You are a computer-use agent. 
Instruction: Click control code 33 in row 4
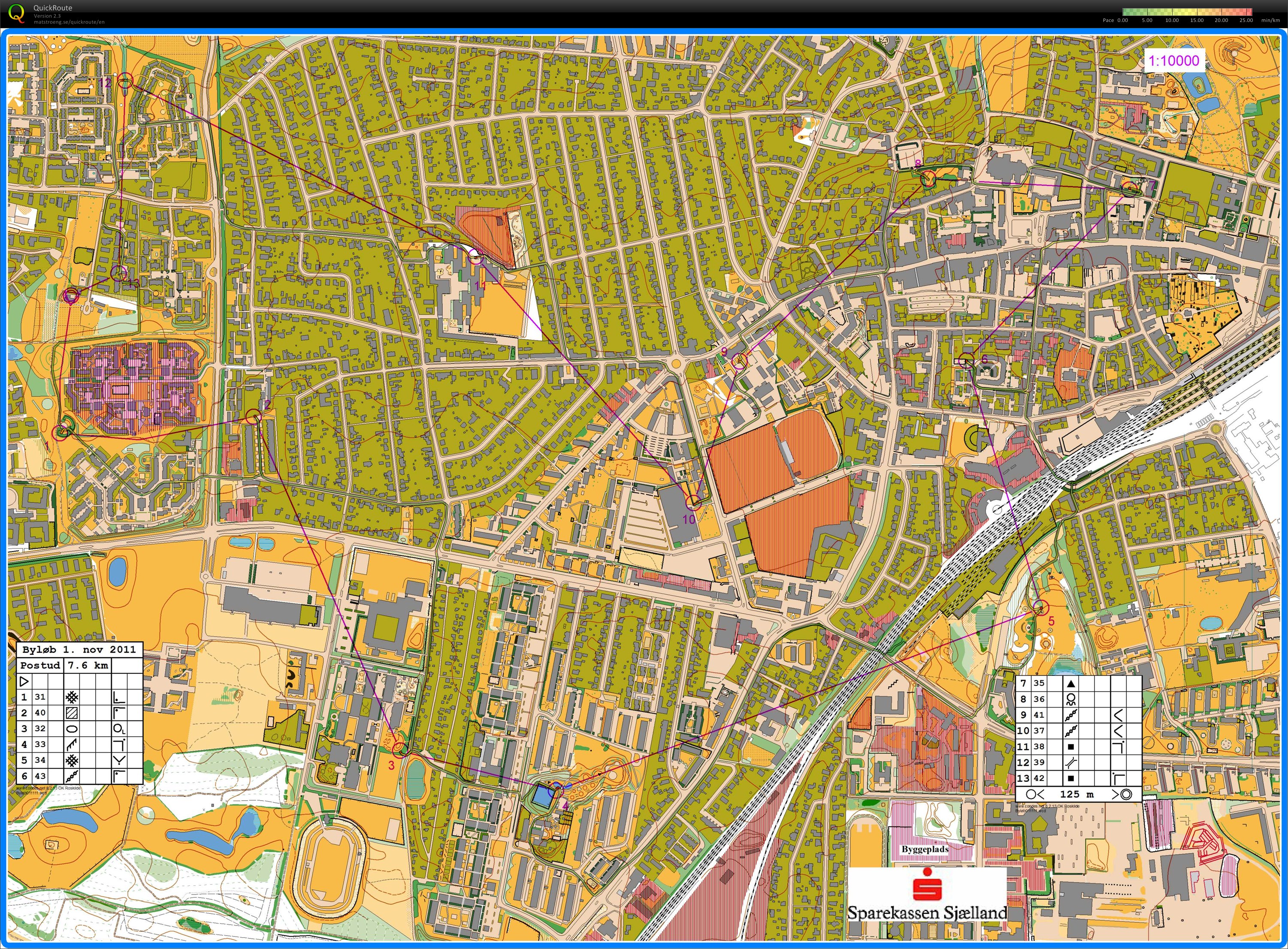click(39, 744)
